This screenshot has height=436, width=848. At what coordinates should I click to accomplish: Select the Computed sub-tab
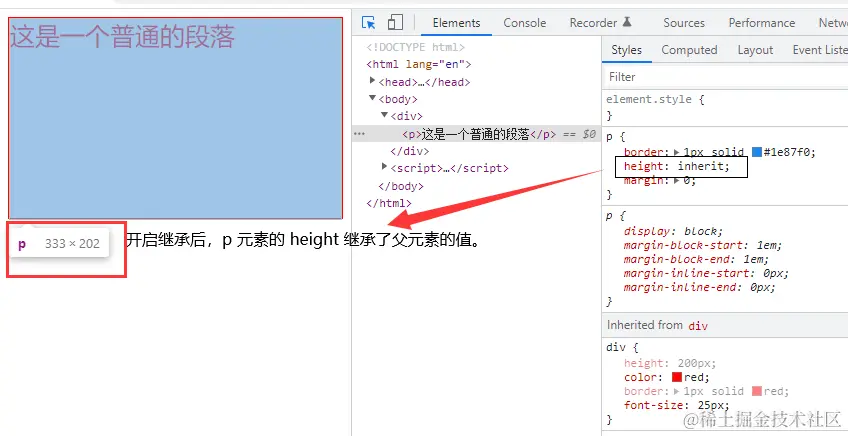pyautogui.click(x=689, y=50)
